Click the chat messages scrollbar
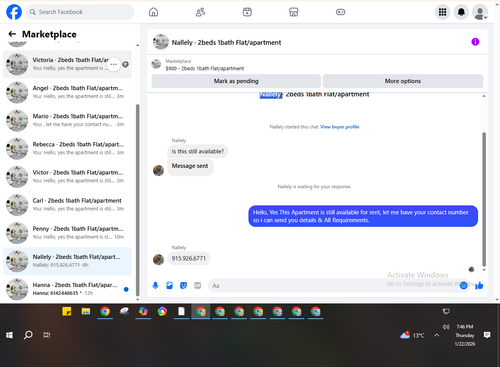Screen dimensions: 500x367 [484, 199]
